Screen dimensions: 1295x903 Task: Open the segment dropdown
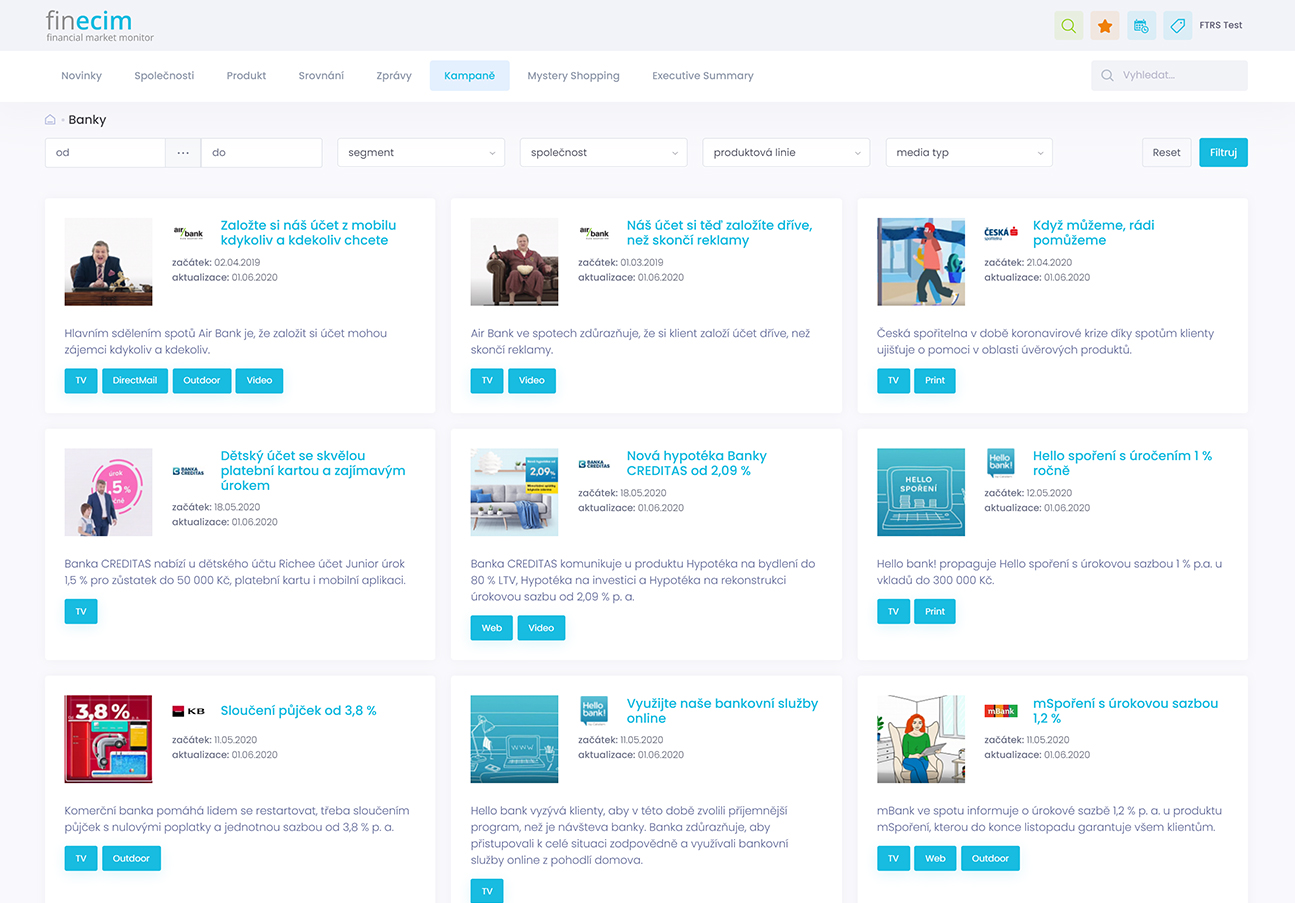421,153
